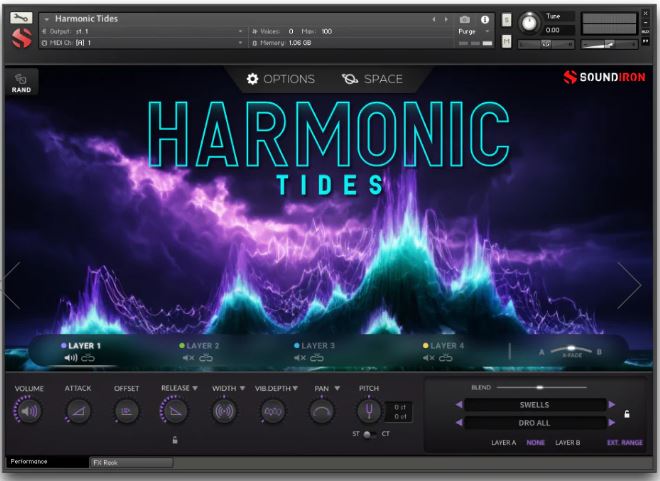
Task: Click the LAYER B button
Action: pyautogui.click(x=567, y=443)
